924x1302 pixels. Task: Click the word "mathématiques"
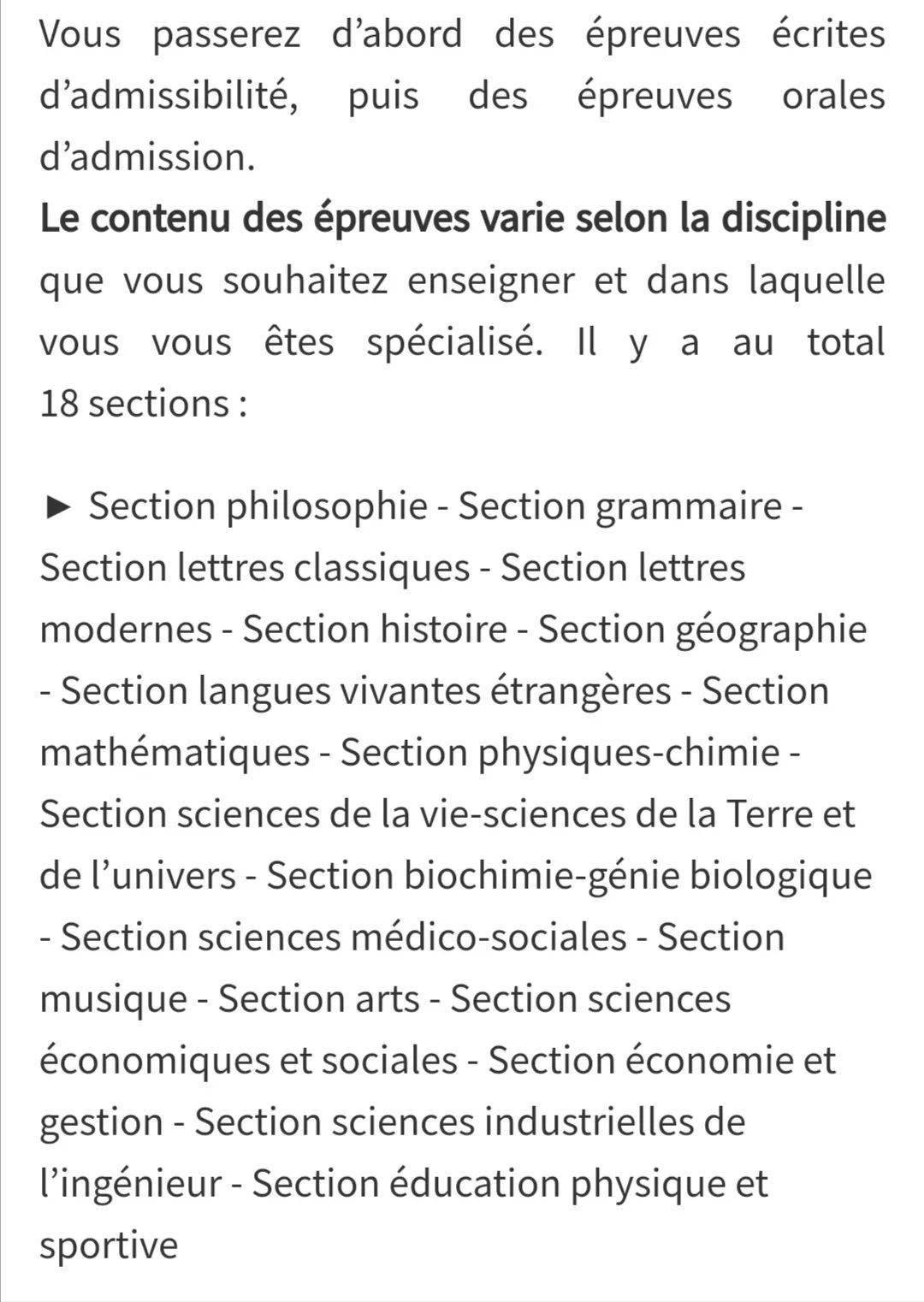pyautogui.click(x=175, y=753)
